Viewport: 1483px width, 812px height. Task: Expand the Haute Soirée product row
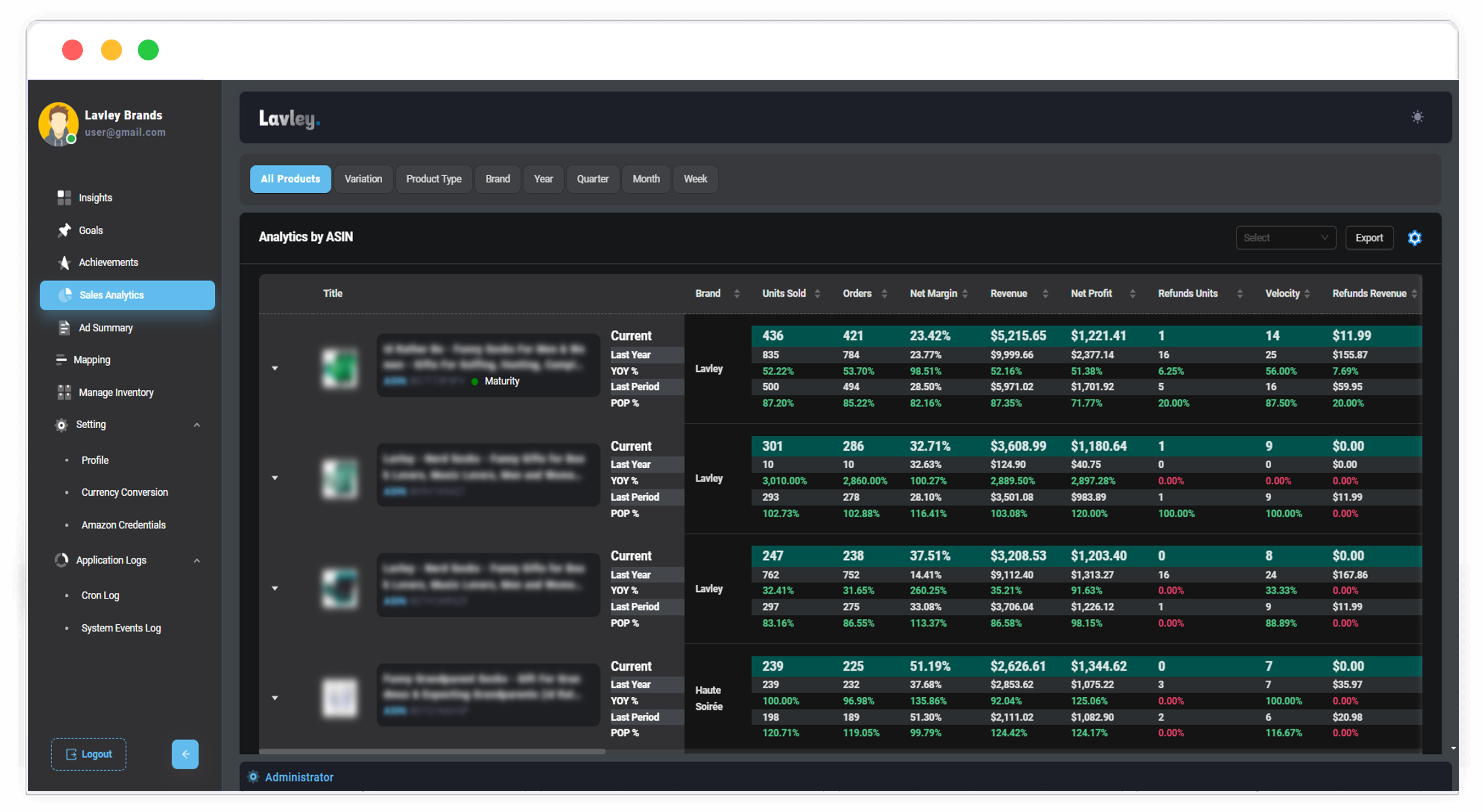(x=275, y=698)
